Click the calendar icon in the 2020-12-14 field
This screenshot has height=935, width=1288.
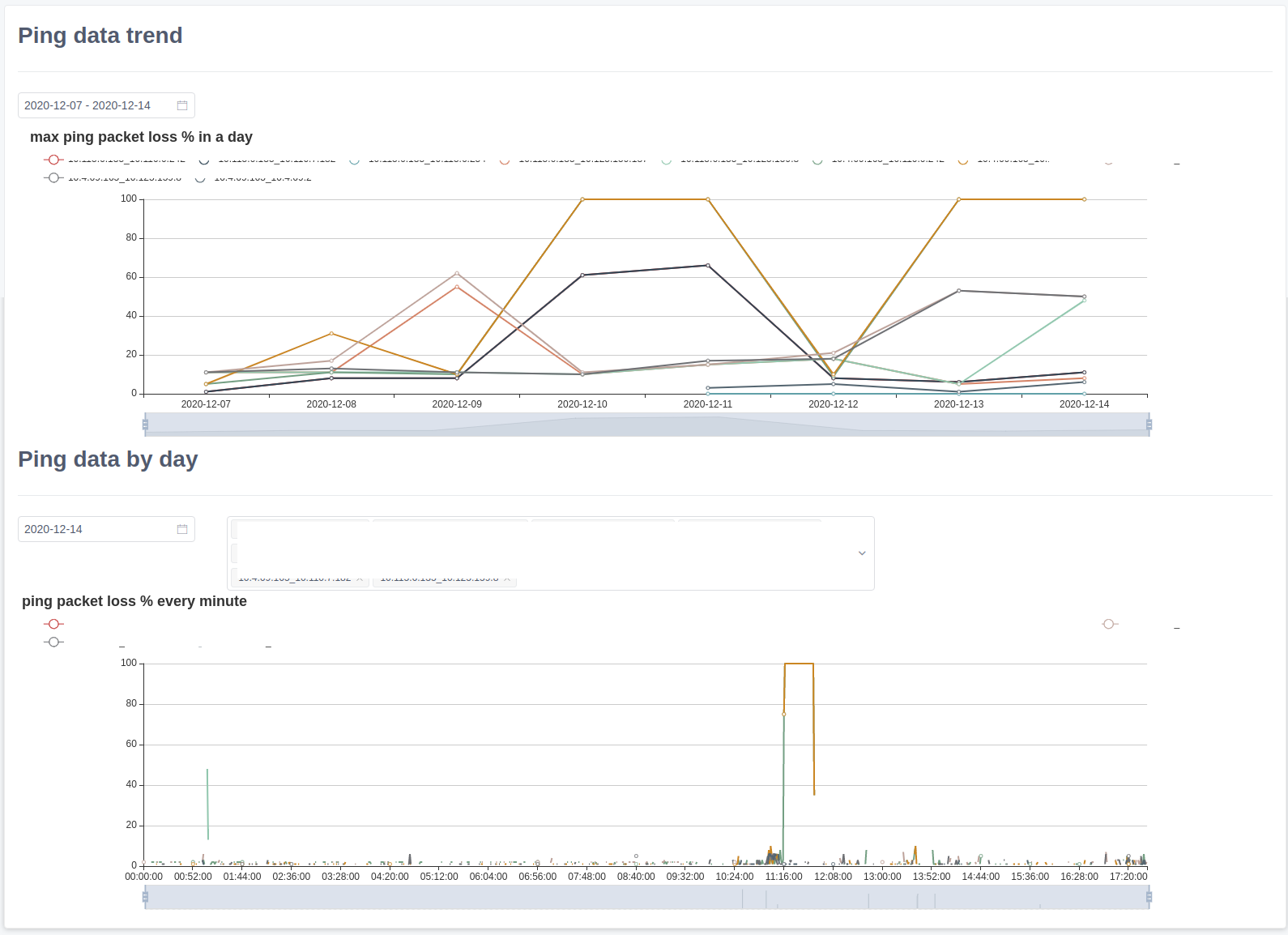coord(182,529)
